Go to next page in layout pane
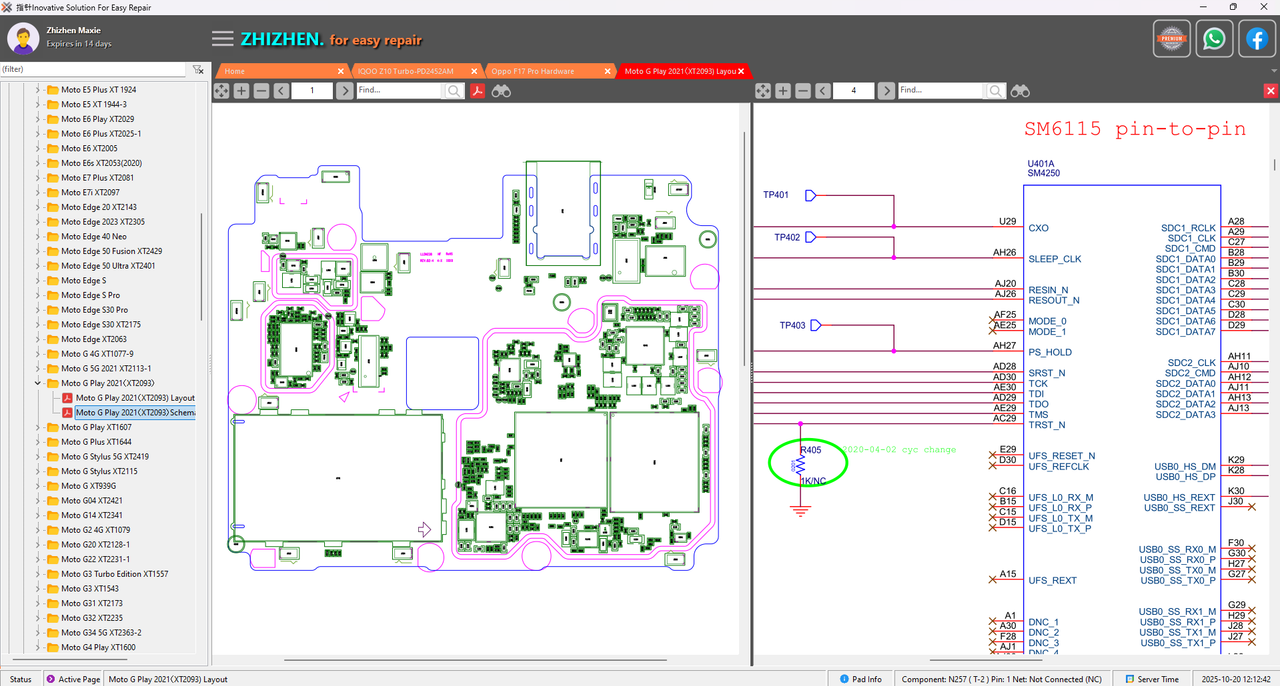 pyautogui.click(x=344, y=91)
